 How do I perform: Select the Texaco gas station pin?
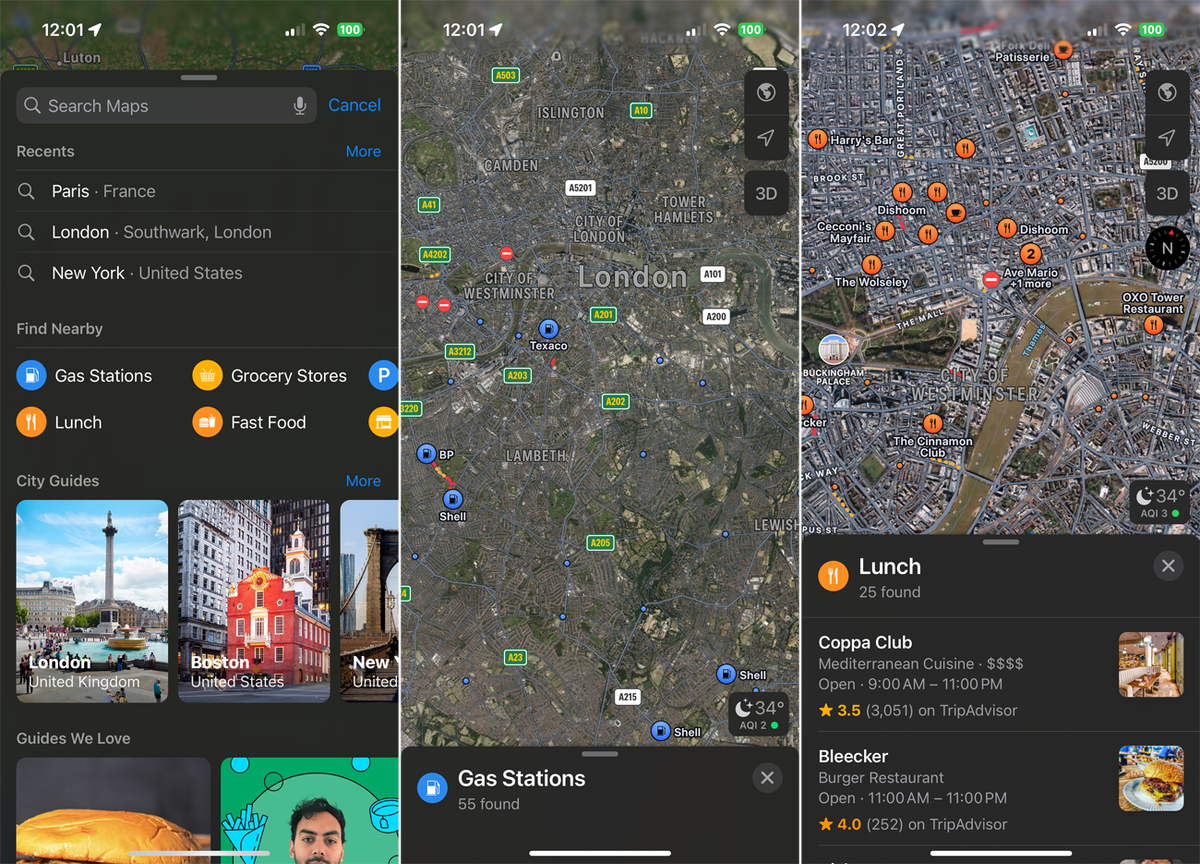click(548, 329)
